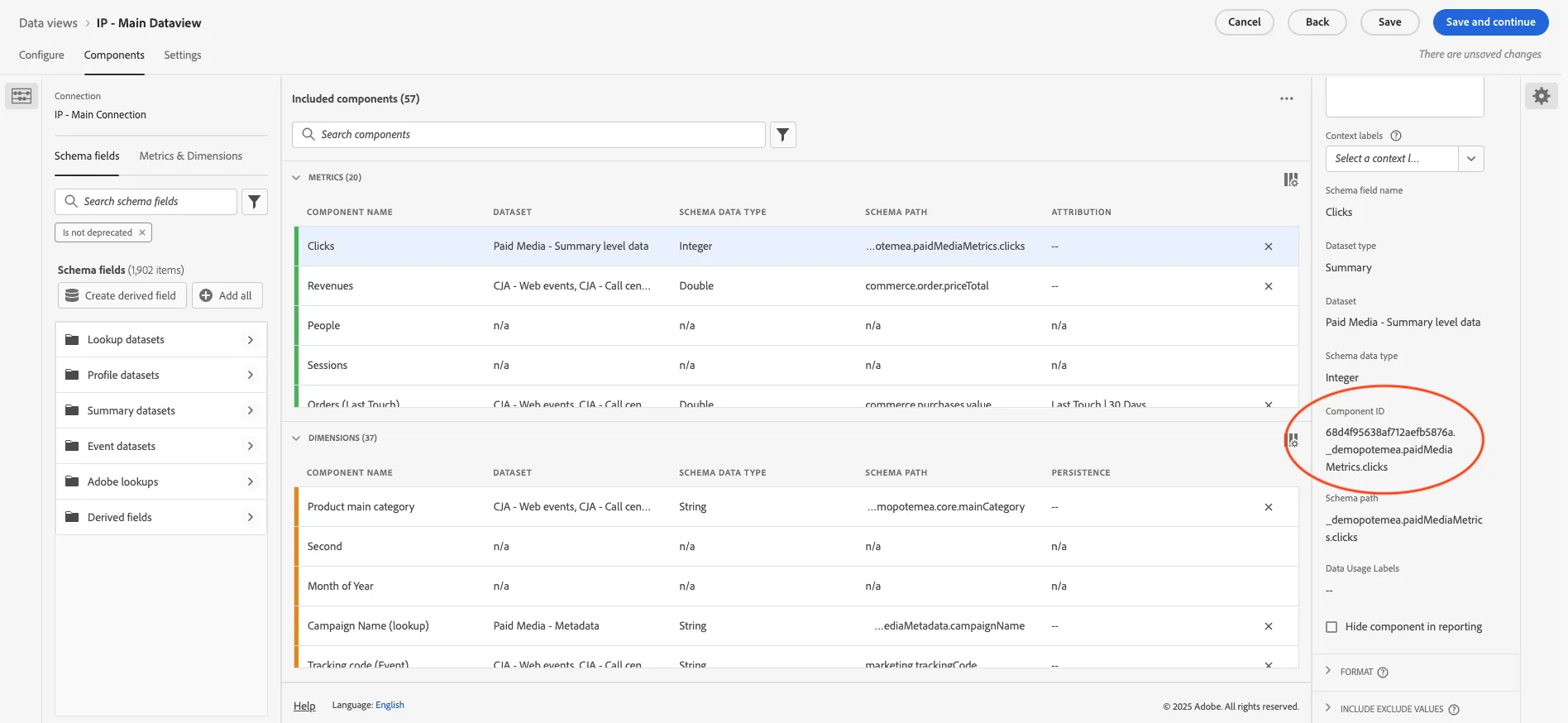Open the left rail panel icon
Screen dimensions: 1568x723
click(x=22, y=96)
